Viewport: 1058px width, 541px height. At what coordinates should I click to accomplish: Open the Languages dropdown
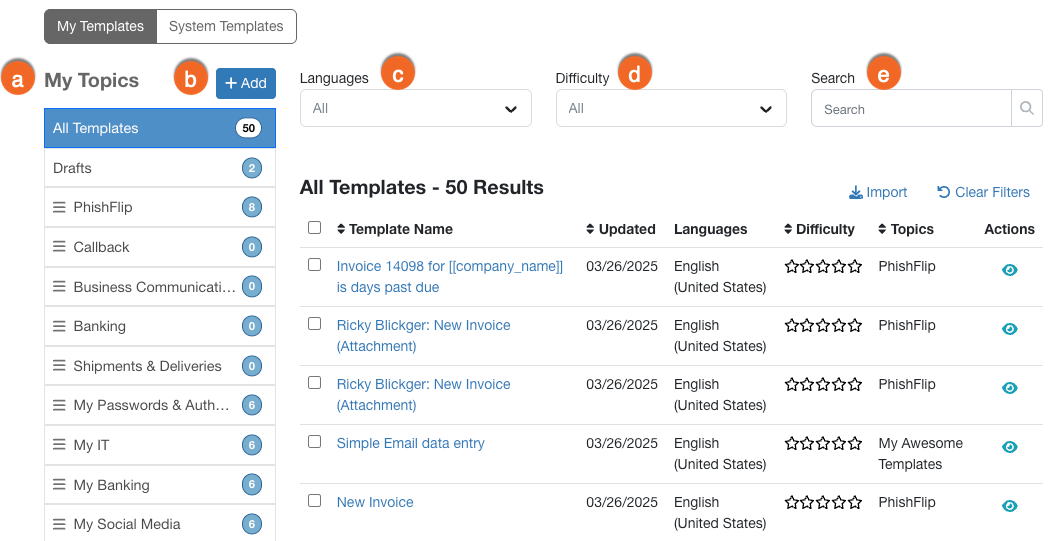[x=416, y=108]
